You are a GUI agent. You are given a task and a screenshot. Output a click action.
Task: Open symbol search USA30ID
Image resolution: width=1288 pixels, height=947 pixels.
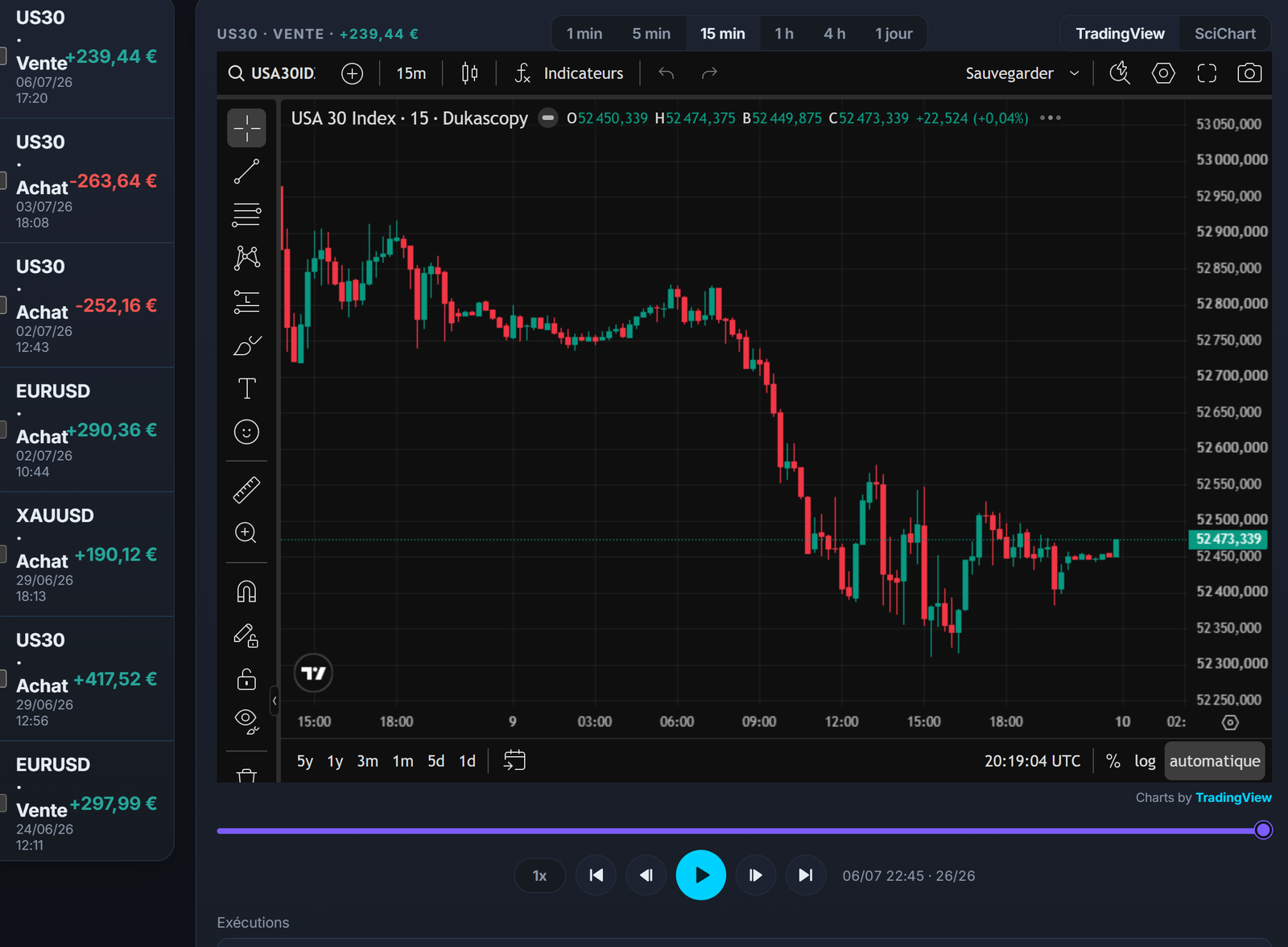272,73
